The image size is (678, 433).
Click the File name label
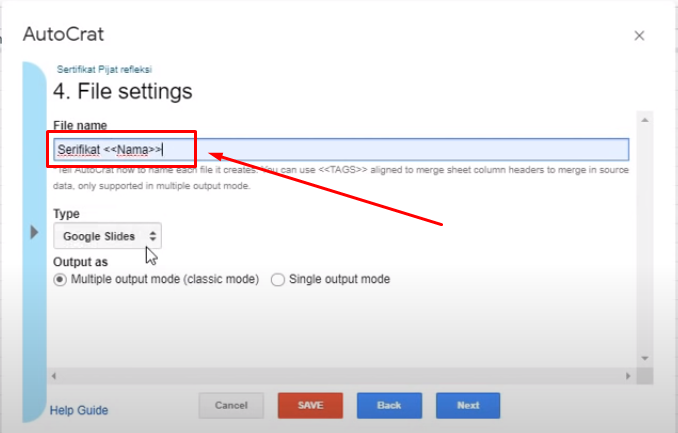point(80,125)
